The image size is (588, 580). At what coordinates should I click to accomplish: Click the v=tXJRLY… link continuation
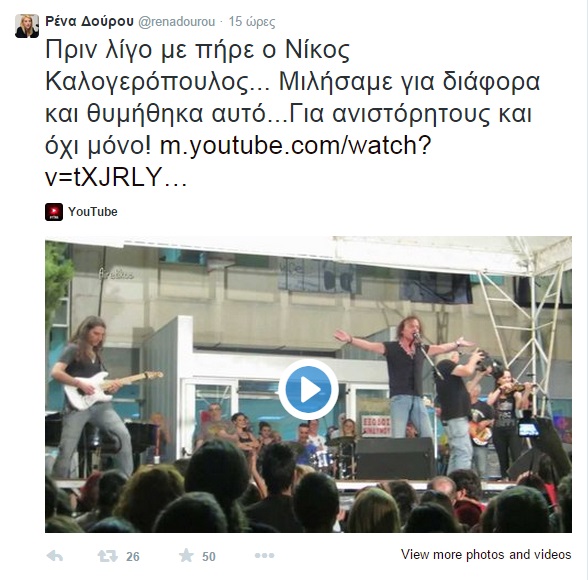(116, 177)
